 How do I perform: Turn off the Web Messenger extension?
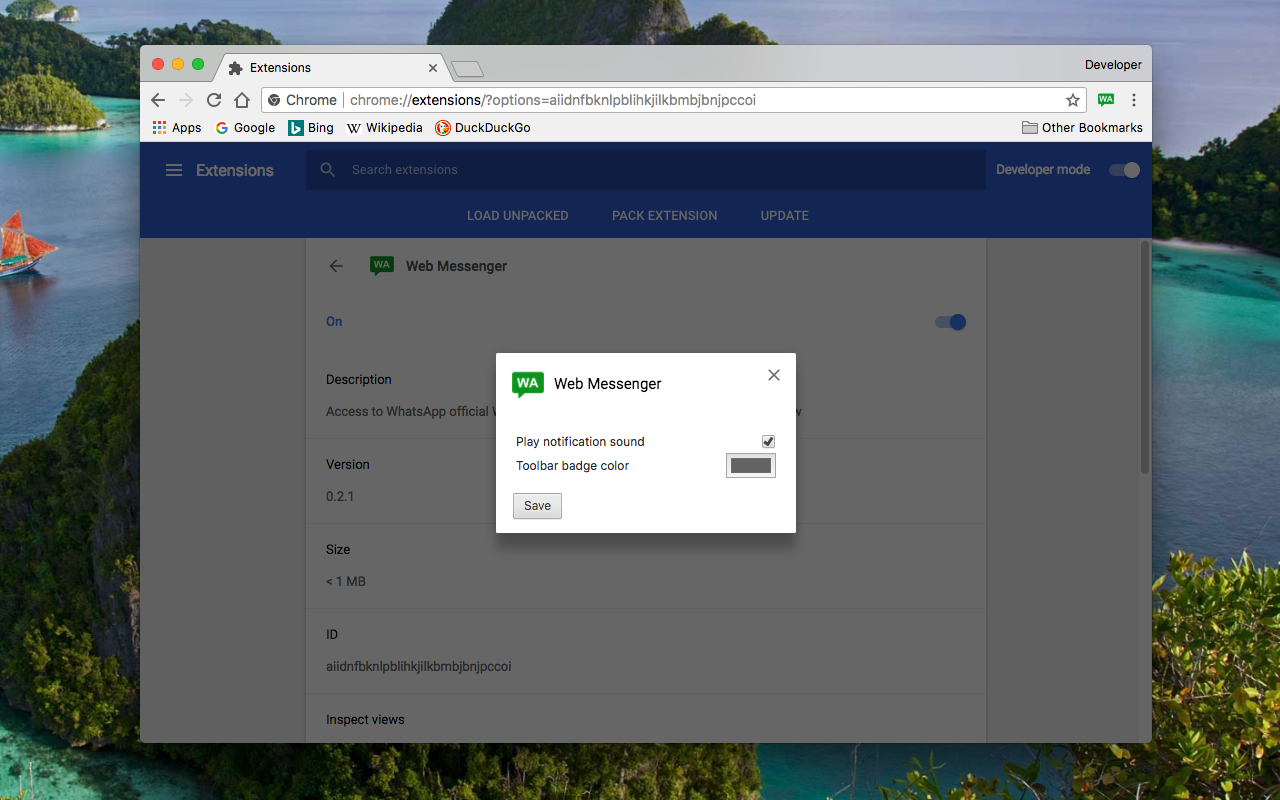click(949, 322)
